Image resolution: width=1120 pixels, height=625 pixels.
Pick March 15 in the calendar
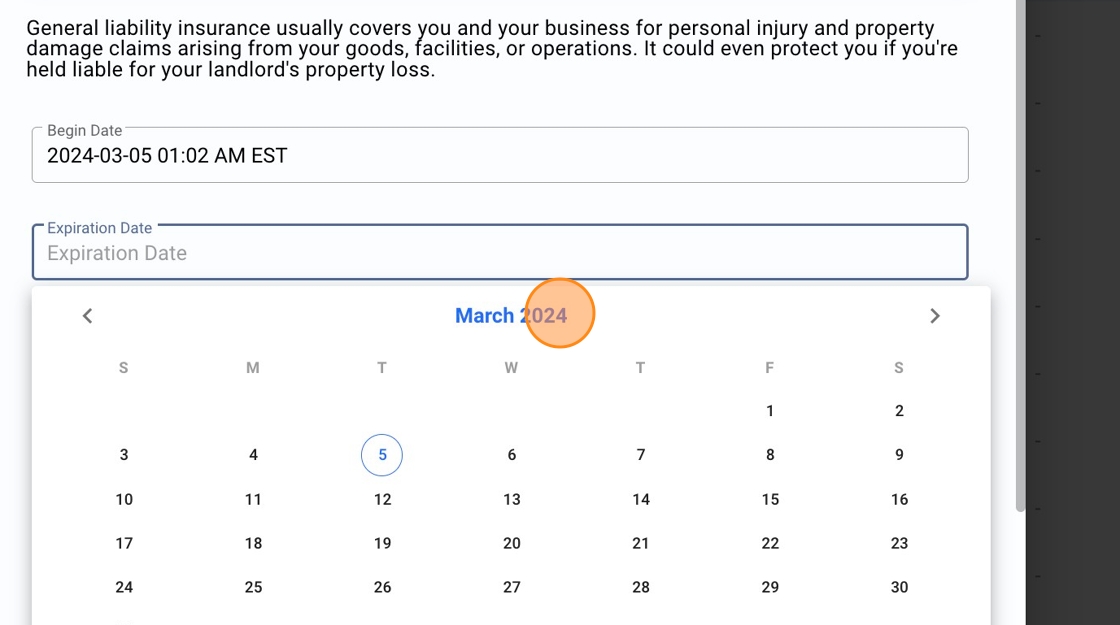770,499
